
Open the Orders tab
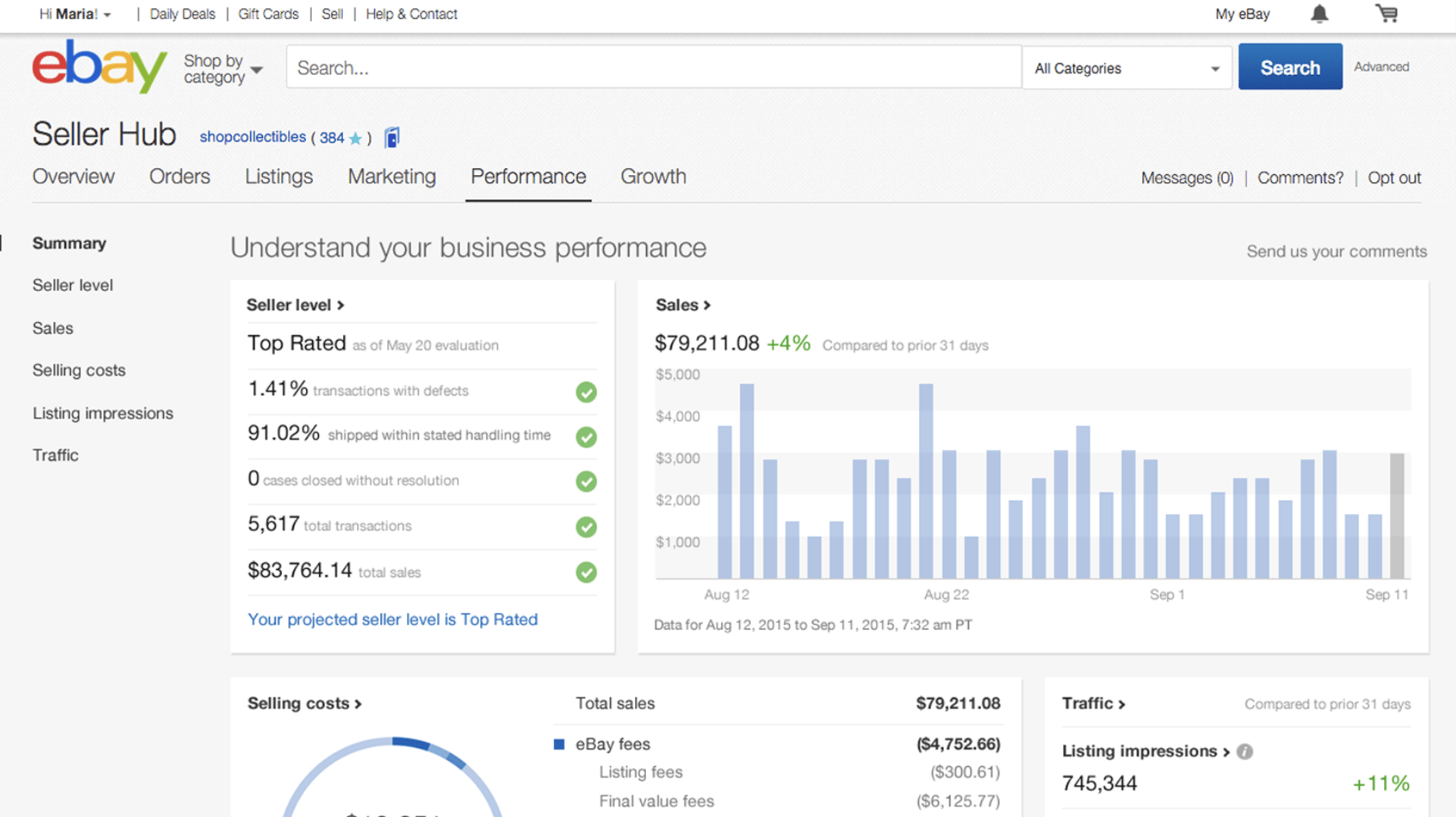pyautogui.click(x=180, y=177)
